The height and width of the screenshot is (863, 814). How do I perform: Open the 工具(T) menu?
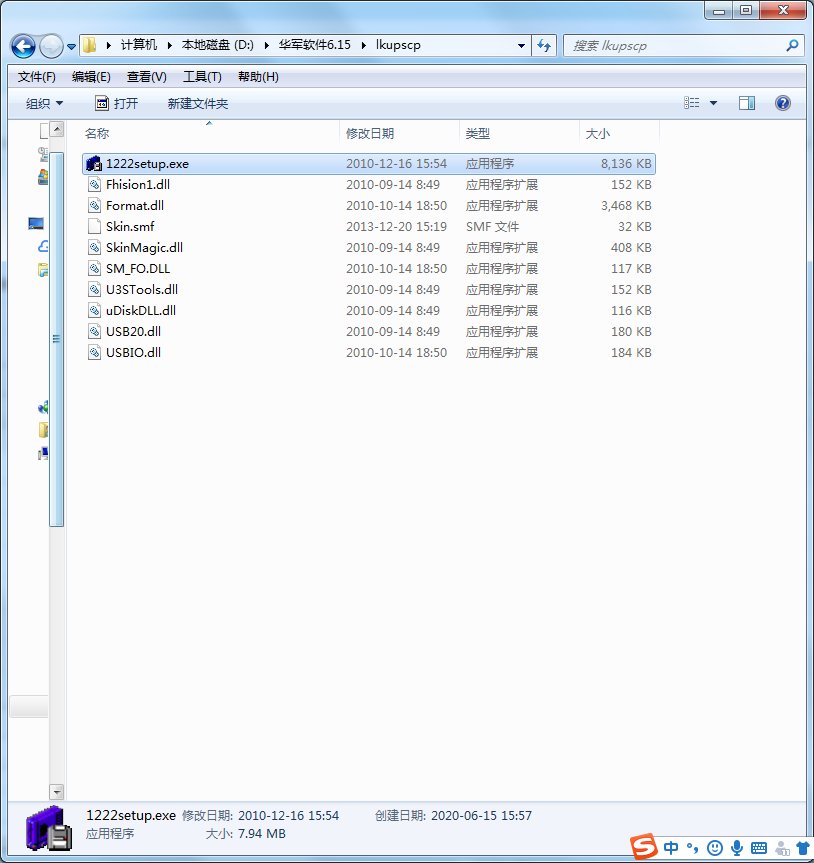[202, 77]
